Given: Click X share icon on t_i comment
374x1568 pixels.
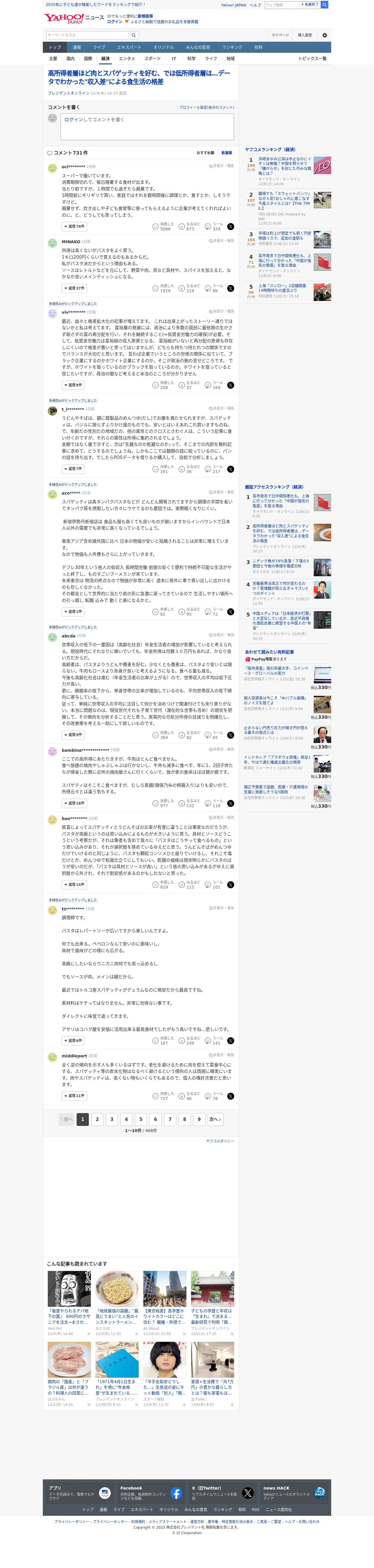Looking at the screenshot, I should click(x=230, y=469).
